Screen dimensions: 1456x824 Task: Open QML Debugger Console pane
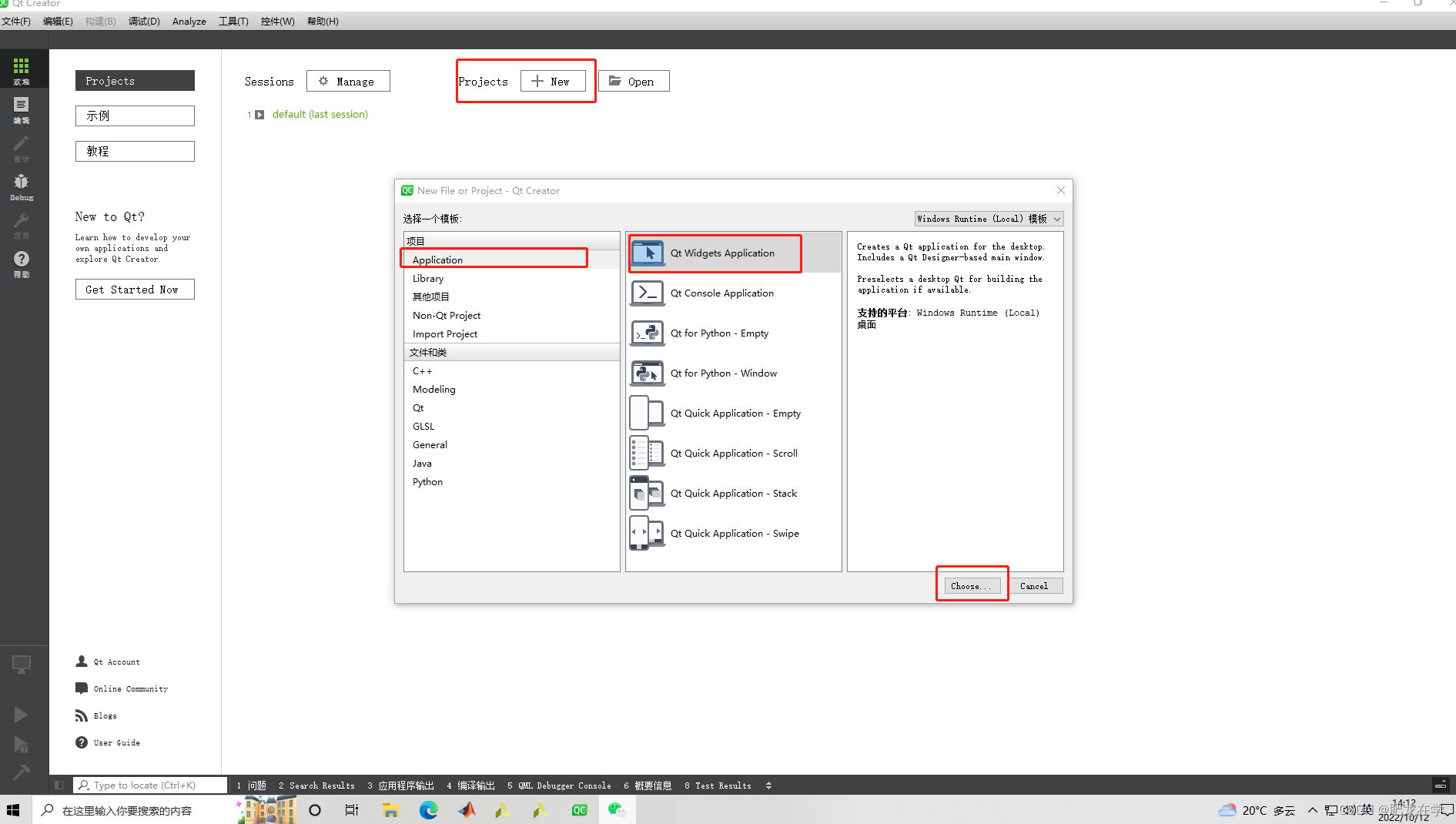pos(559,785)
